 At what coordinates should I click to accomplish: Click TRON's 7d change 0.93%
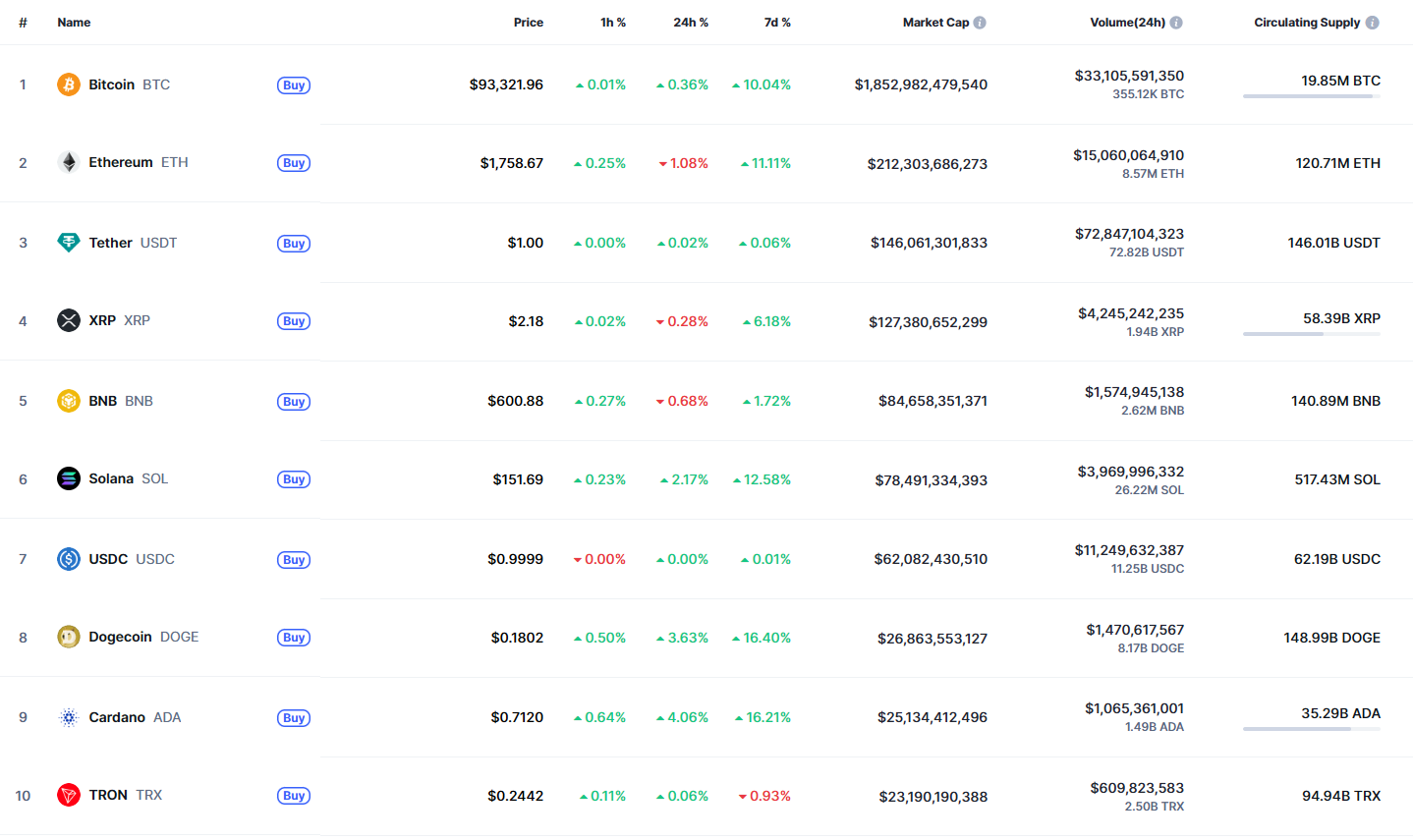tap(764, 796)
